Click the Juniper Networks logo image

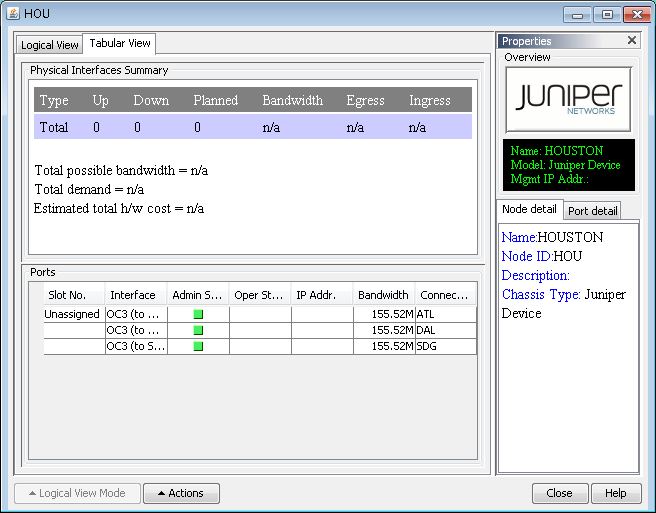[568, 99]
